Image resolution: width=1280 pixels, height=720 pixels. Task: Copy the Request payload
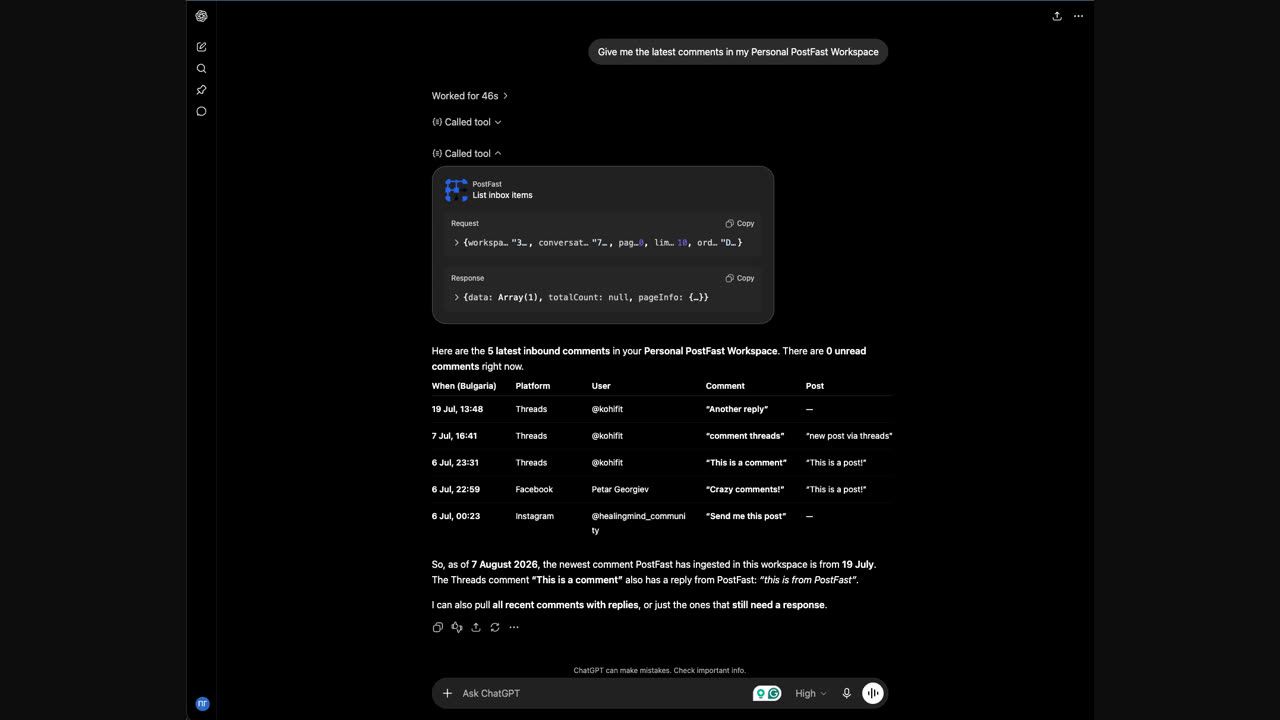pyautogui.click(x=740, y=224)
